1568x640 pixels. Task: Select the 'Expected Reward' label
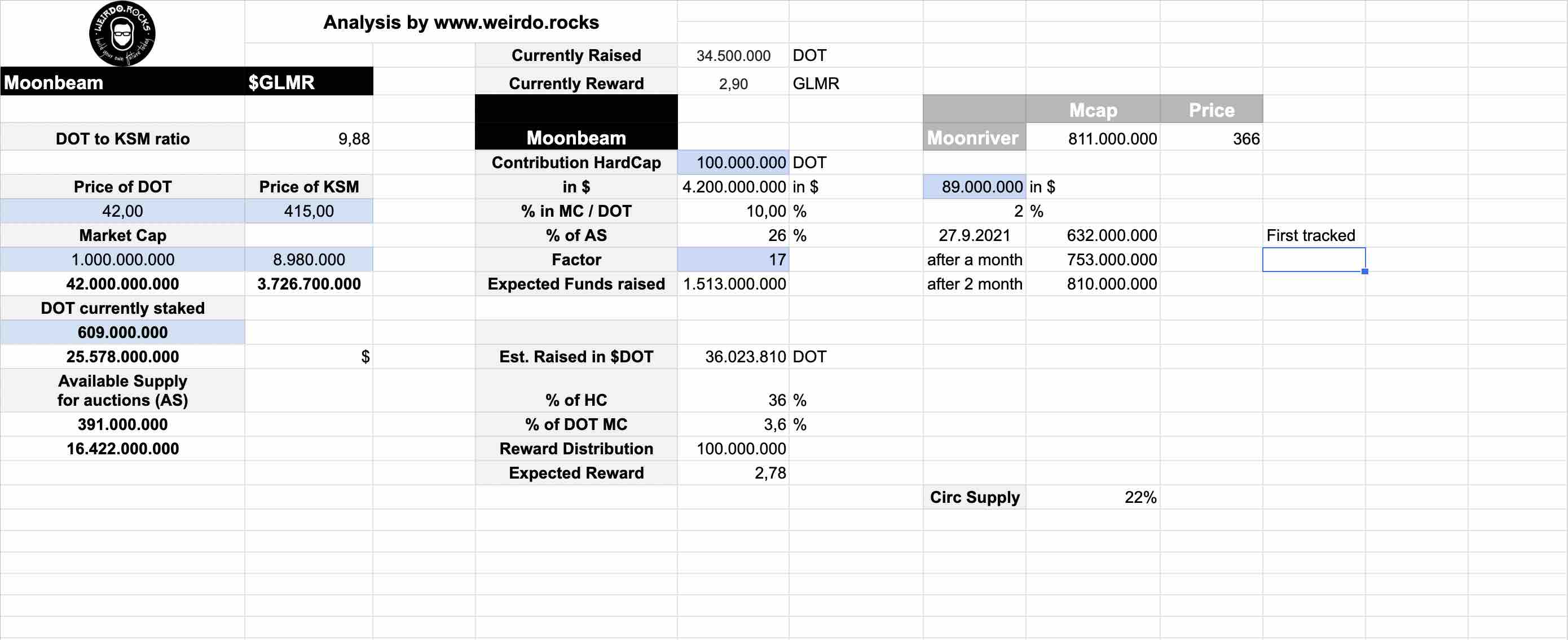pyautogui.click(x=576, y=473)
